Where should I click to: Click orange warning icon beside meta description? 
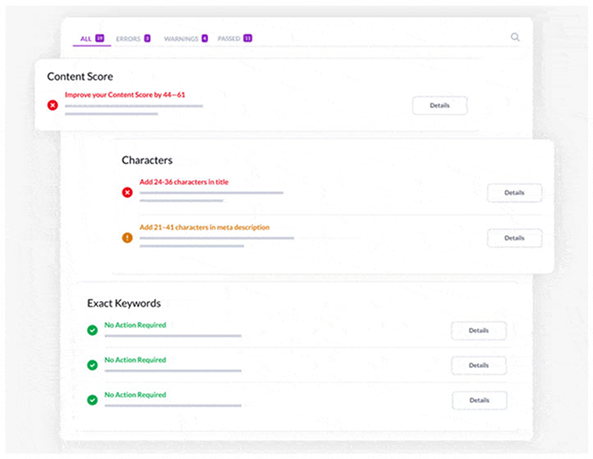[127, 238]
